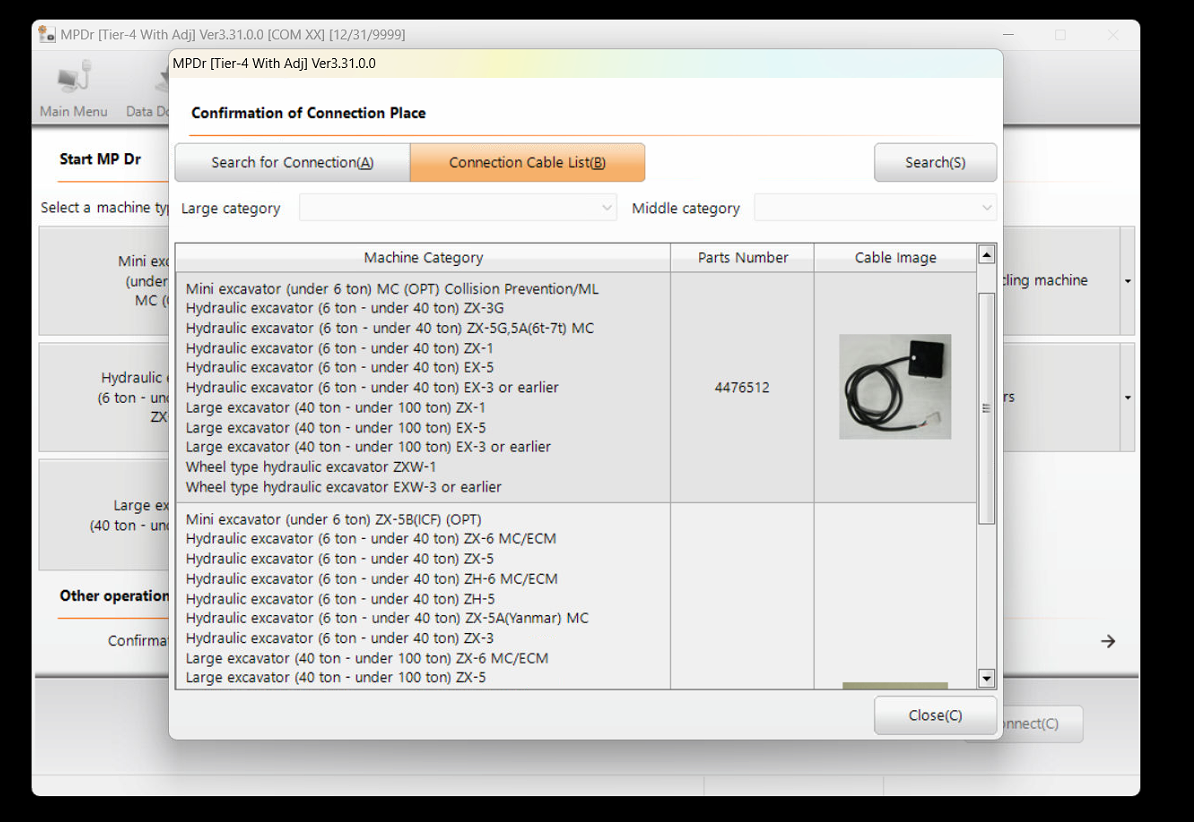The width and height of the screenshot is (1194, 822).
Task: Click the Search(S) button
Action: pos(935,162)
